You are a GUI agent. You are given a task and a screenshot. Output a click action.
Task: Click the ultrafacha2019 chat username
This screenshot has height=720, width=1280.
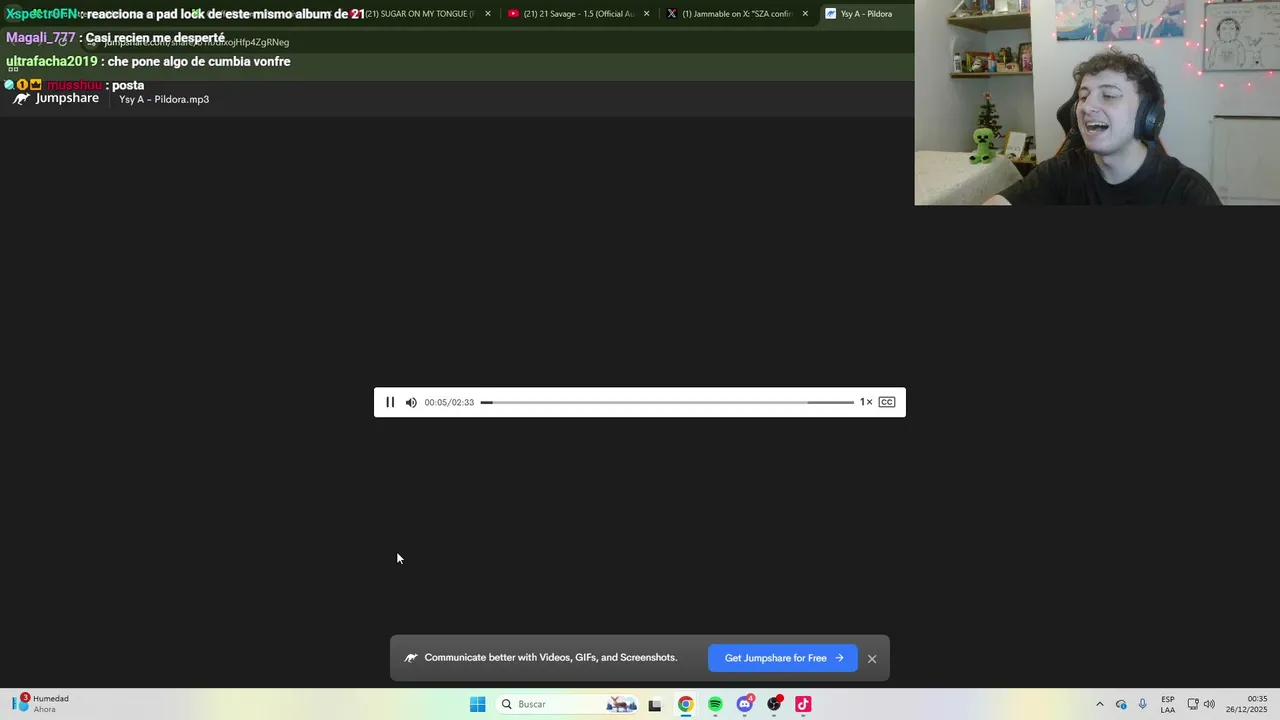point(52,62)
